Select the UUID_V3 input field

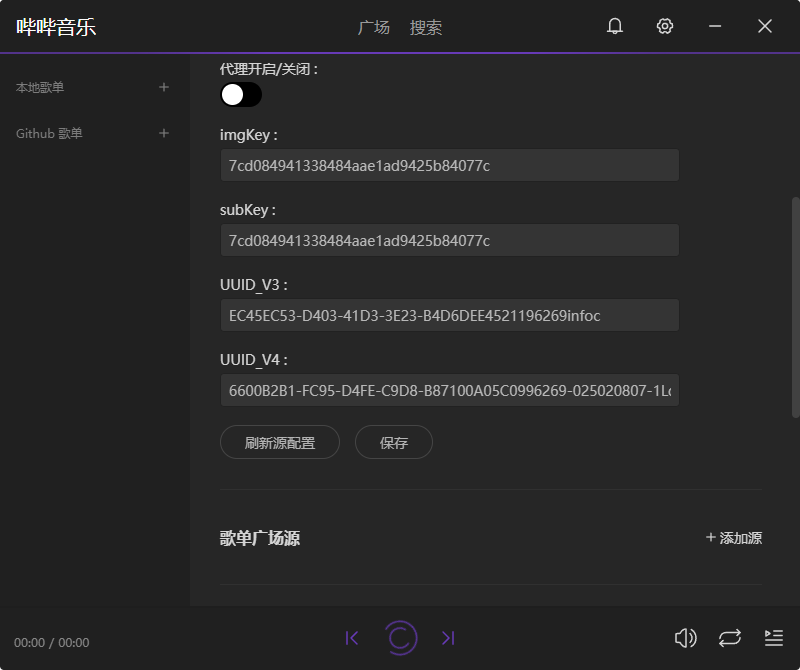[x=448, y=315]
